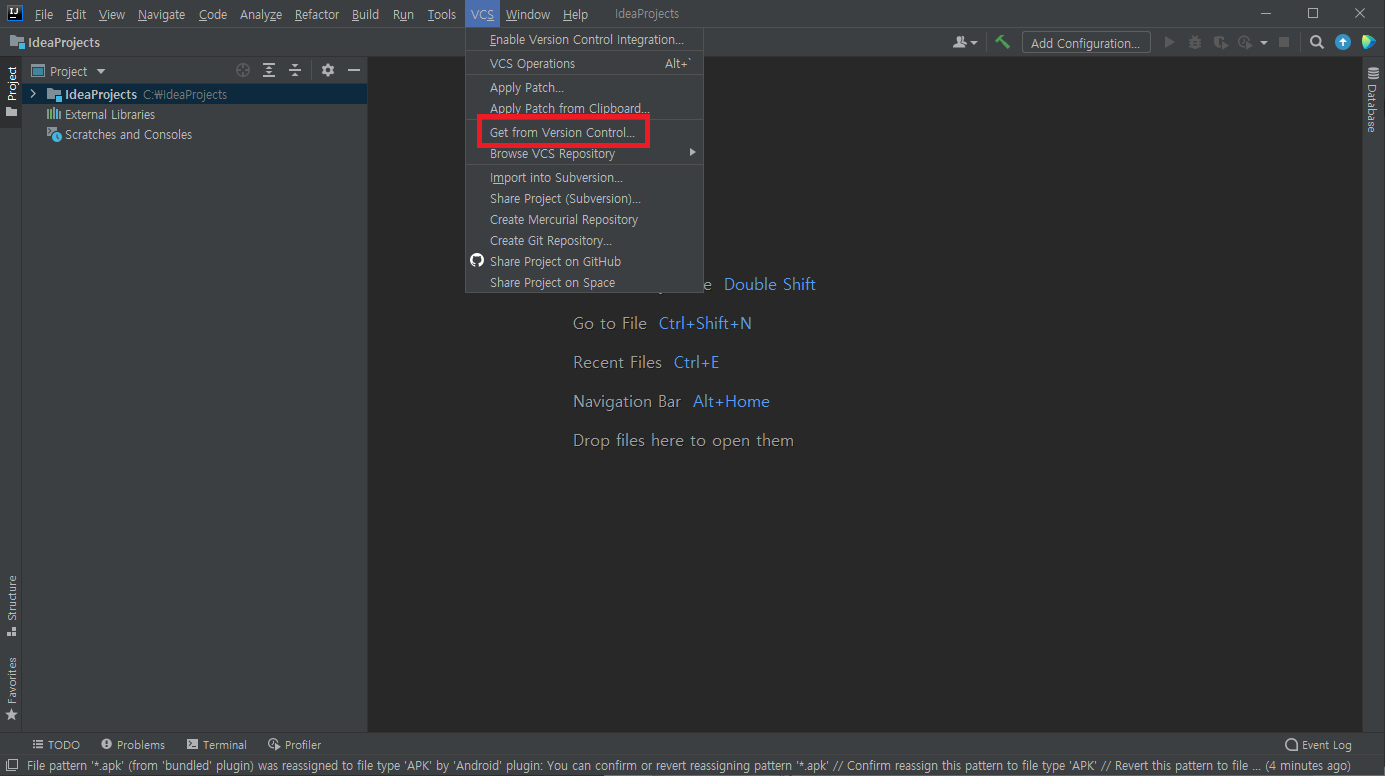Toggle the Favorites side tab
This screenshot has width=1385, height=776.
(x=11, y=689)
